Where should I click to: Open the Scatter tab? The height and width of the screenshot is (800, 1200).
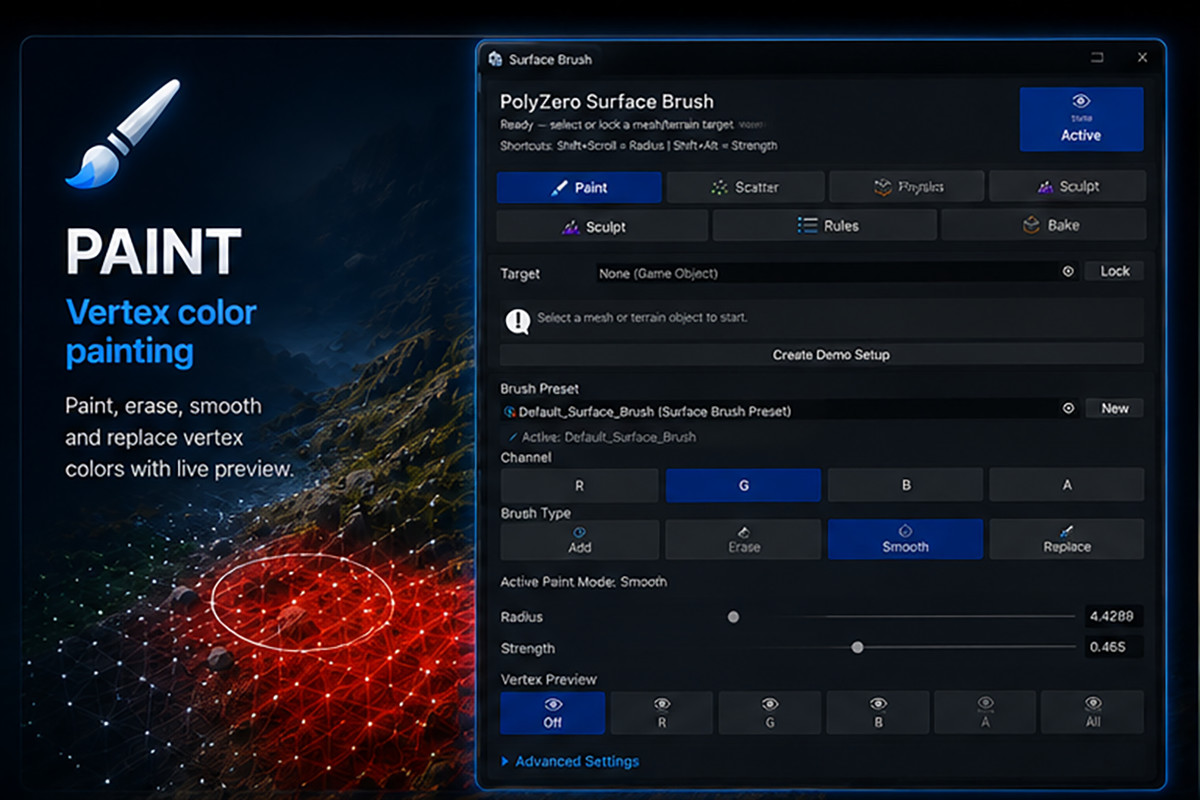point(745,187)
